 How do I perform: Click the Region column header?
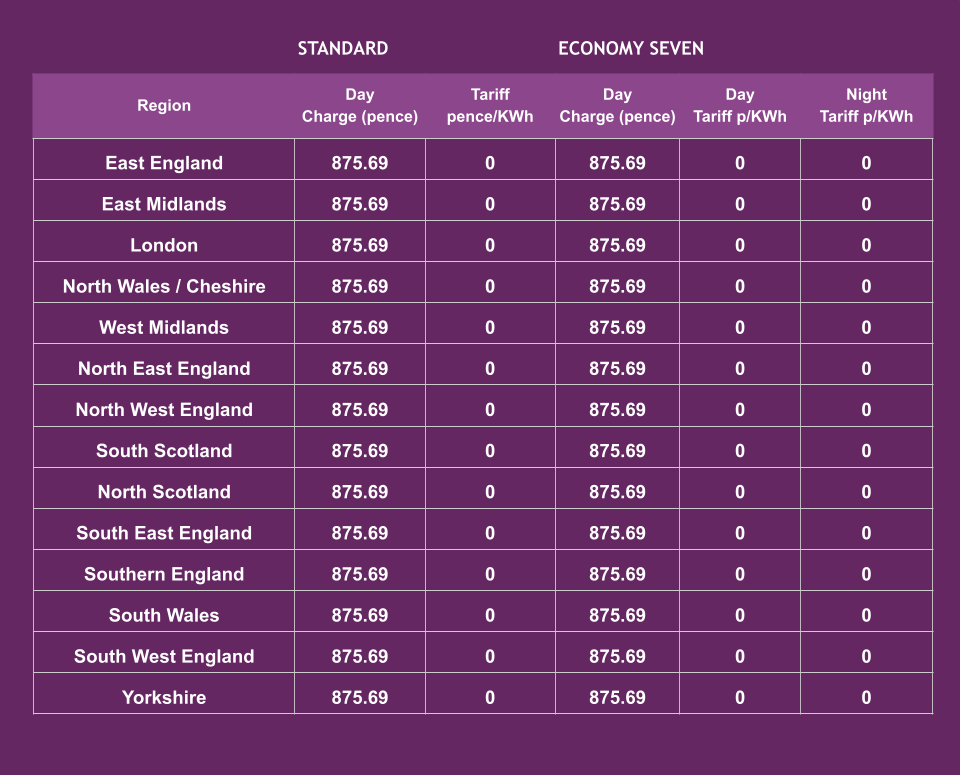click(164, 105)
